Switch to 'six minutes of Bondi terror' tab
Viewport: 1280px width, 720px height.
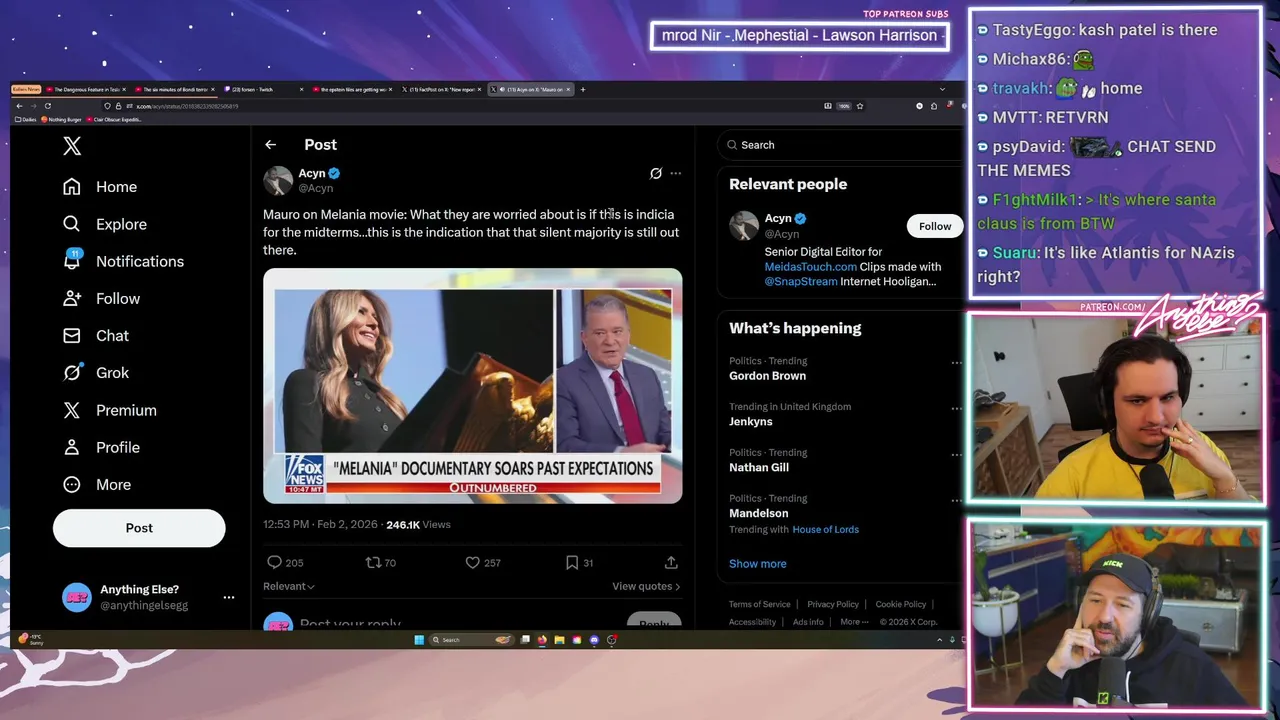click(x=176, y=89)
